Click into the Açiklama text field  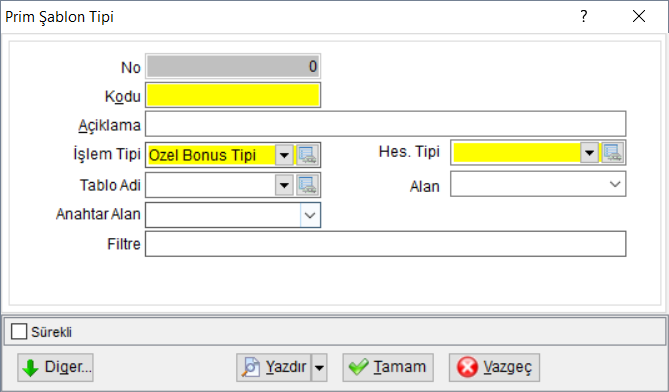(386, 124)
